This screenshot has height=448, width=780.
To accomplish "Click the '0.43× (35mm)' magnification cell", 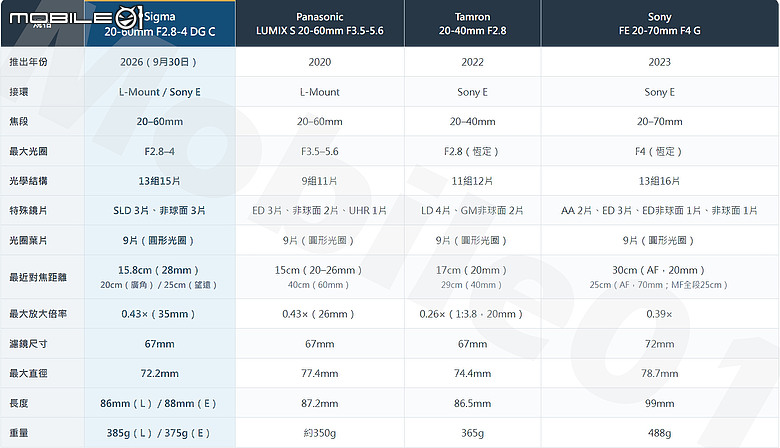I will (159, 314).
